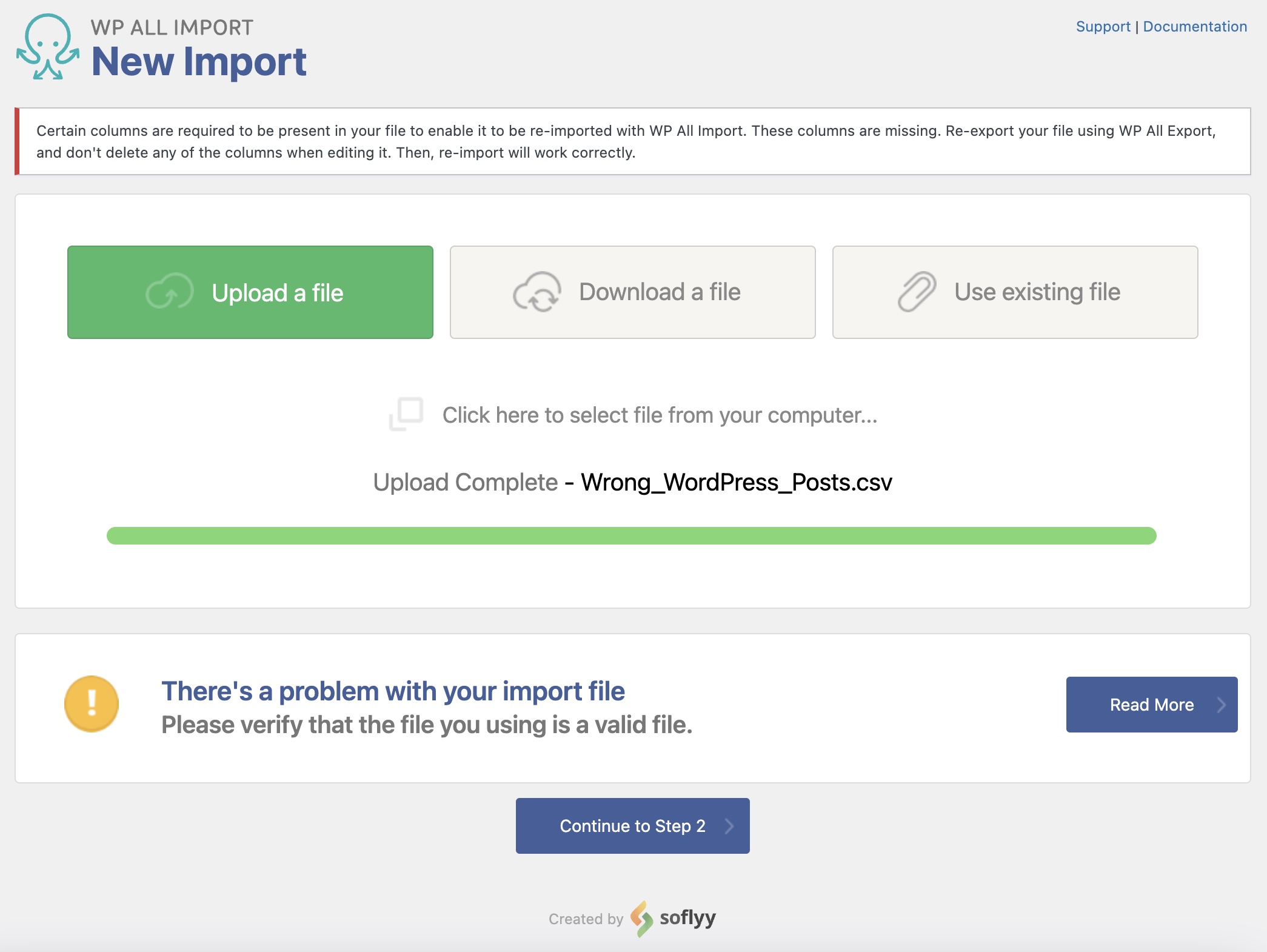
Task: Choose the Use existing file option
Action: click(1037, 292)
